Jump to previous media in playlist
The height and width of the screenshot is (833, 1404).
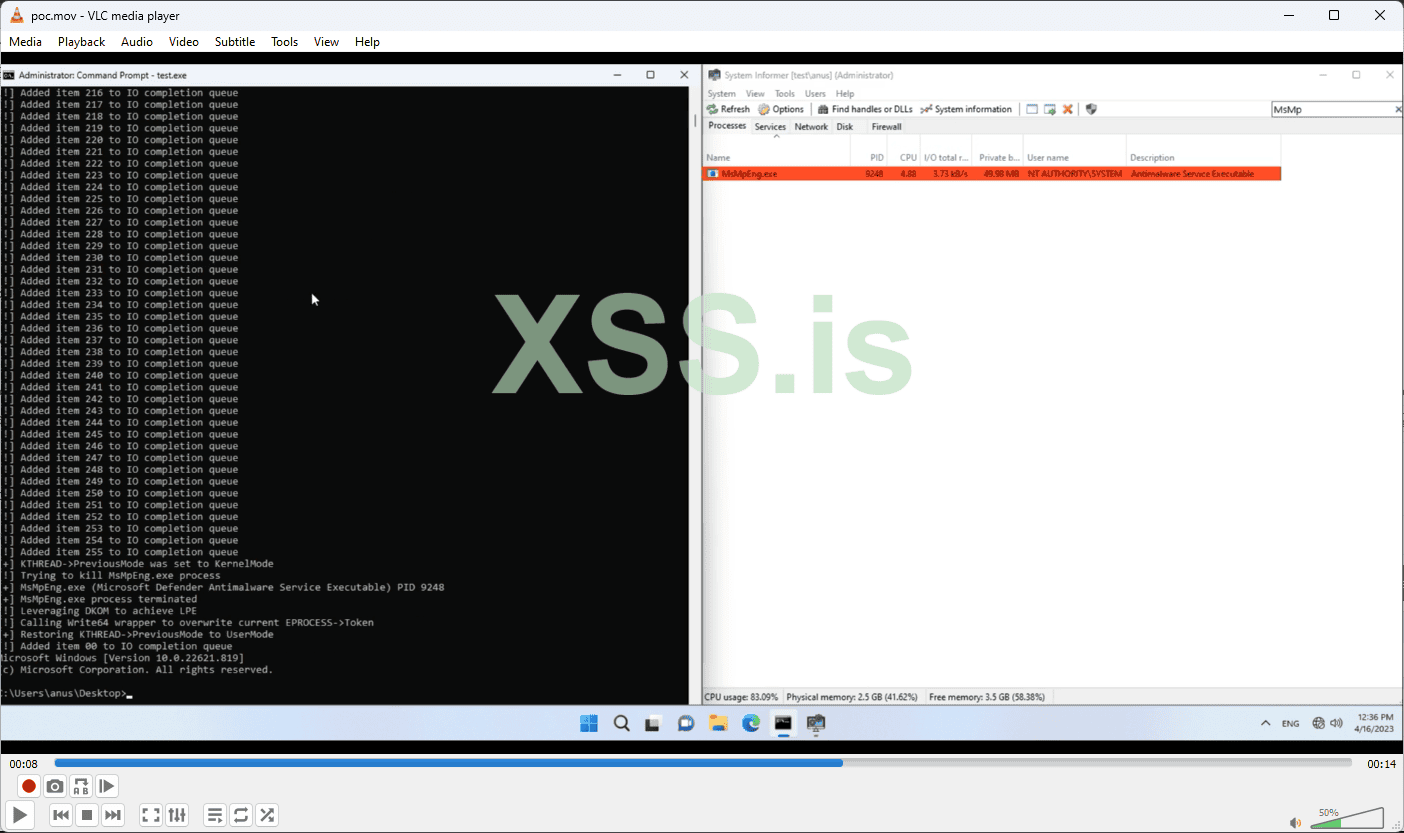[61, 815]
